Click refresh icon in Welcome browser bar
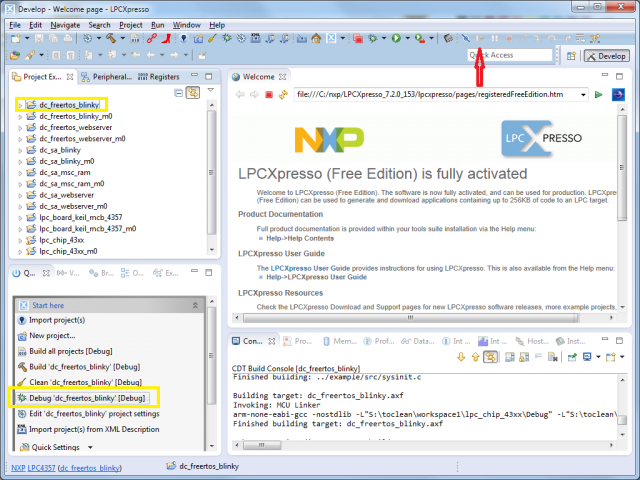The image size is (640, 480). click(x=283, y=95)
